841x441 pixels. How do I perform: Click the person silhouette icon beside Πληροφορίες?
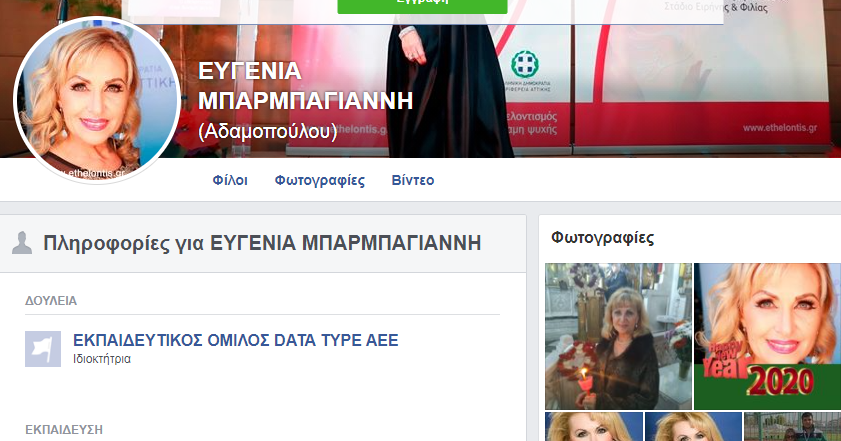pyautogui.click(x=22, y=243)
